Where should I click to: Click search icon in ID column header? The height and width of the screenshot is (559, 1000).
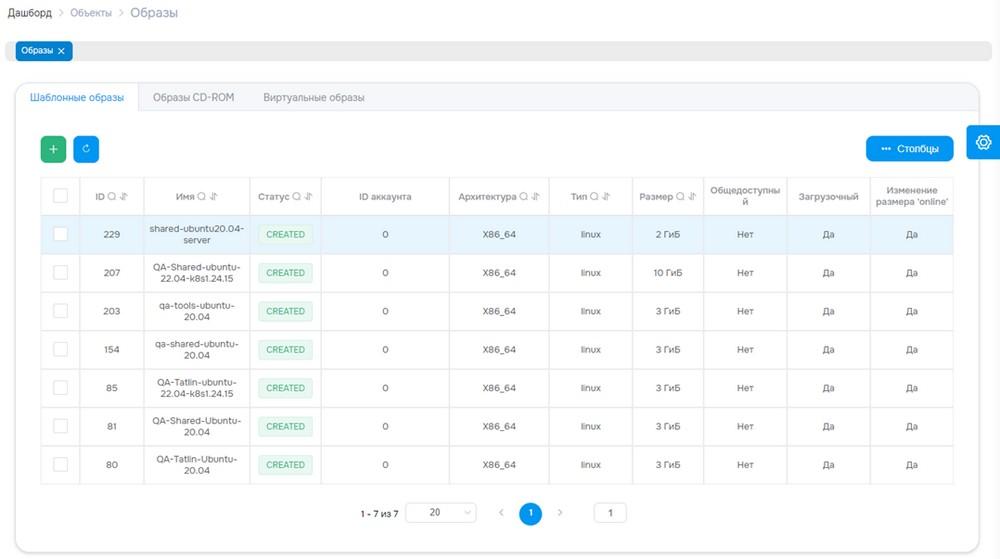click(x=112, y=196)
